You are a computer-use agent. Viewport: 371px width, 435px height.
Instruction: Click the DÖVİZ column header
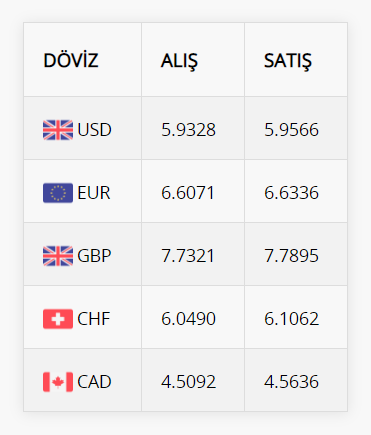point(71,60)
